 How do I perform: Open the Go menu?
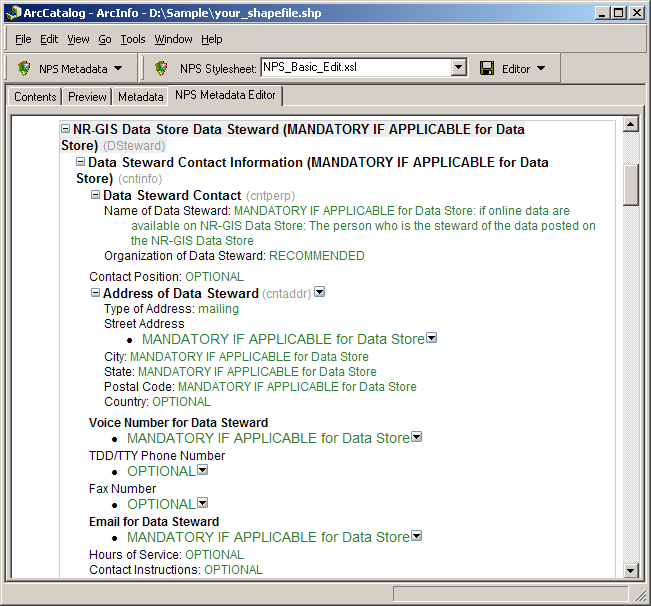click(105, 39)
